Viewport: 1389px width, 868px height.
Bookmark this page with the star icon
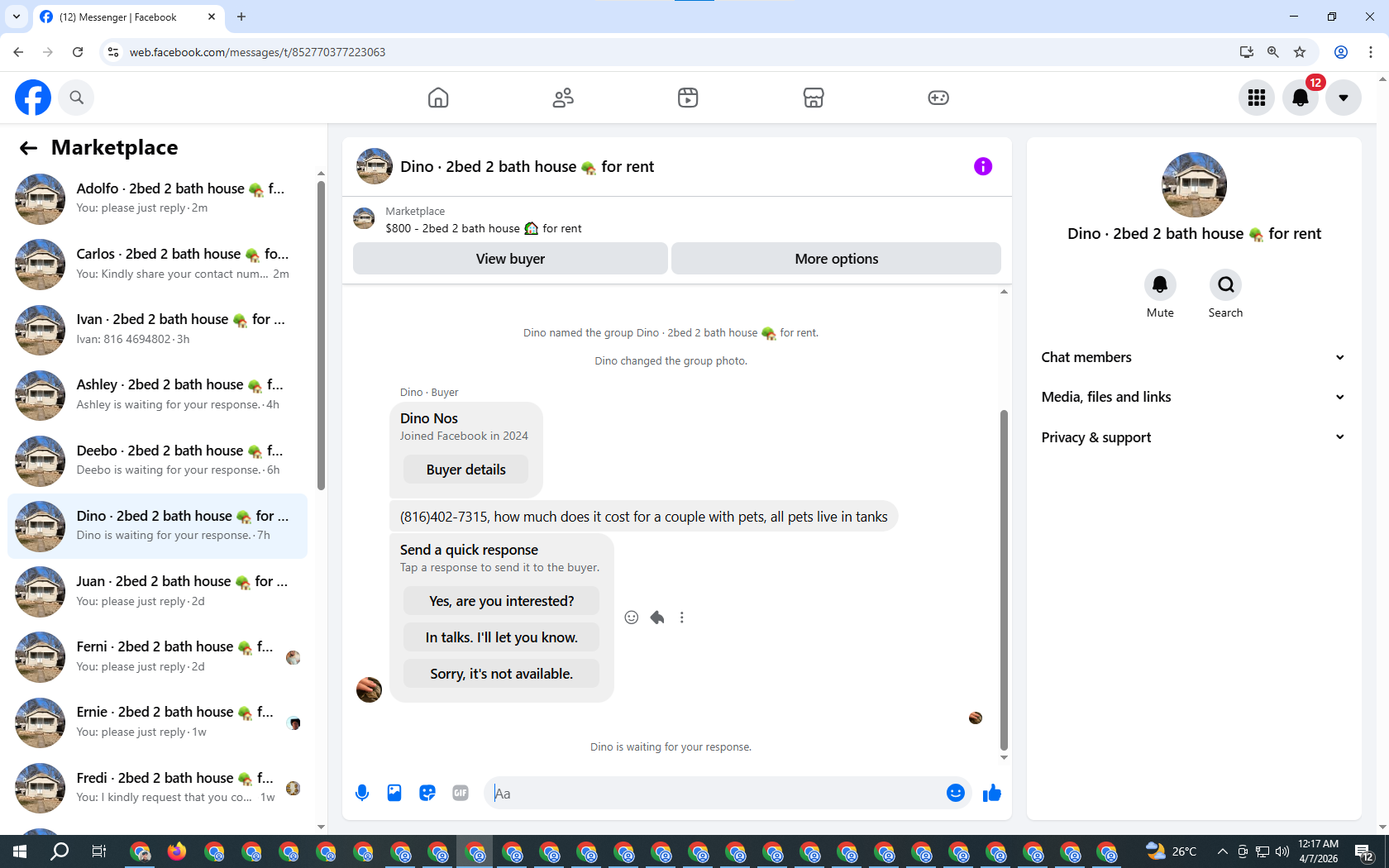coord(1300,52)
